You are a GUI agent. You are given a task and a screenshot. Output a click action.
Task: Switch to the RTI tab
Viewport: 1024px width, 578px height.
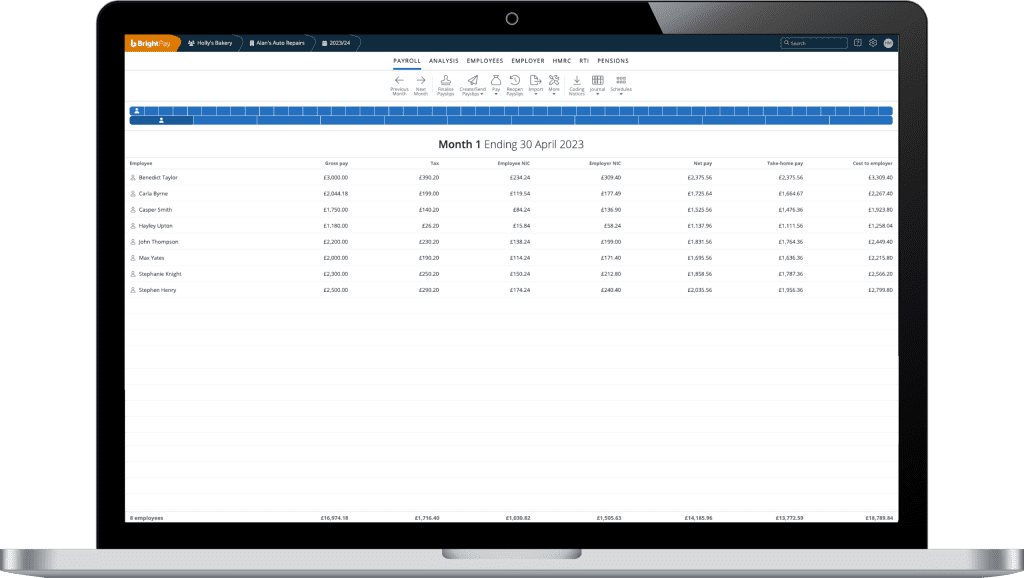click(584, 61)
